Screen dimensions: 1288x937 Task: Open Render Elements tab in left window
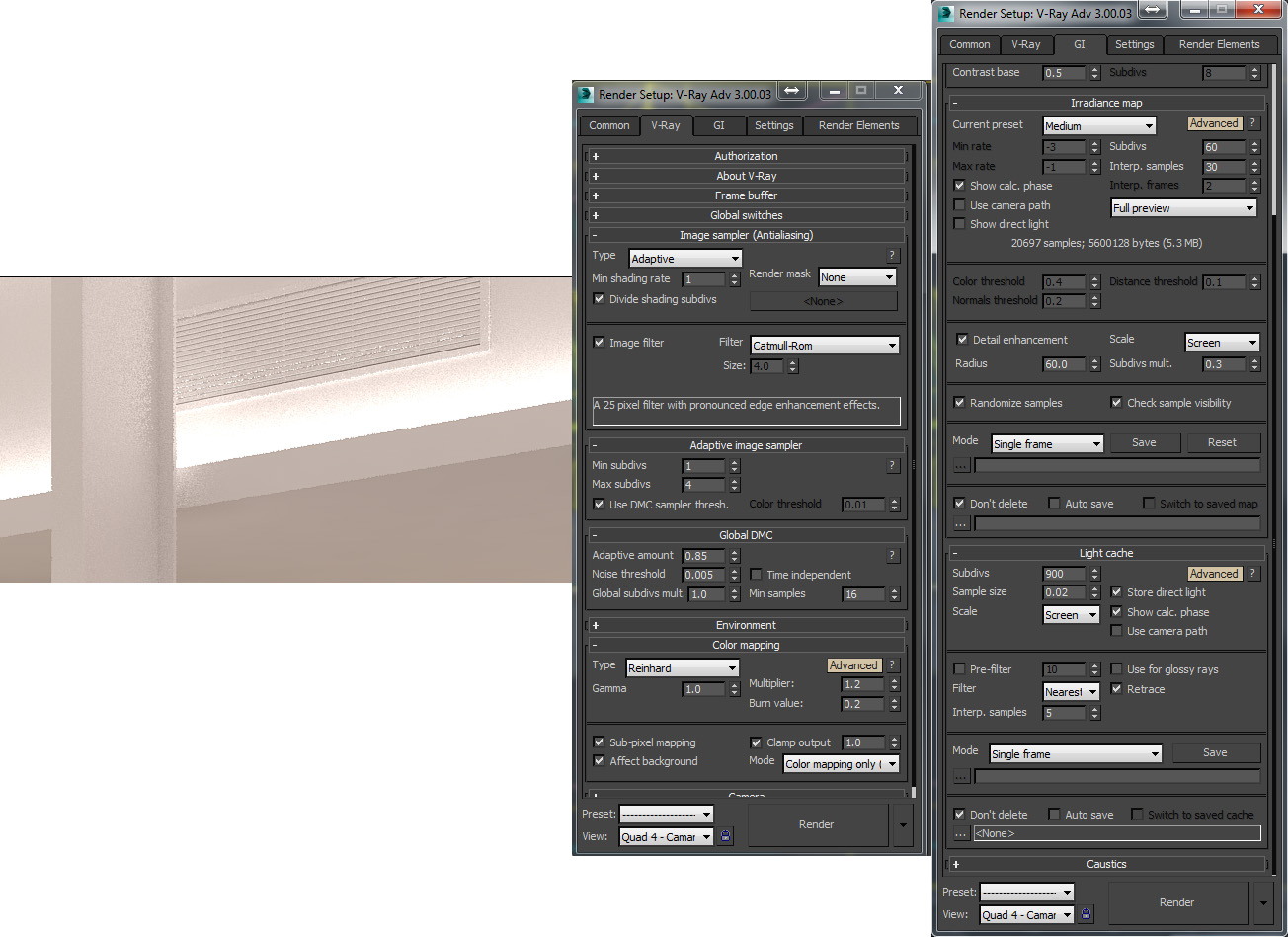tap(859, 125)
